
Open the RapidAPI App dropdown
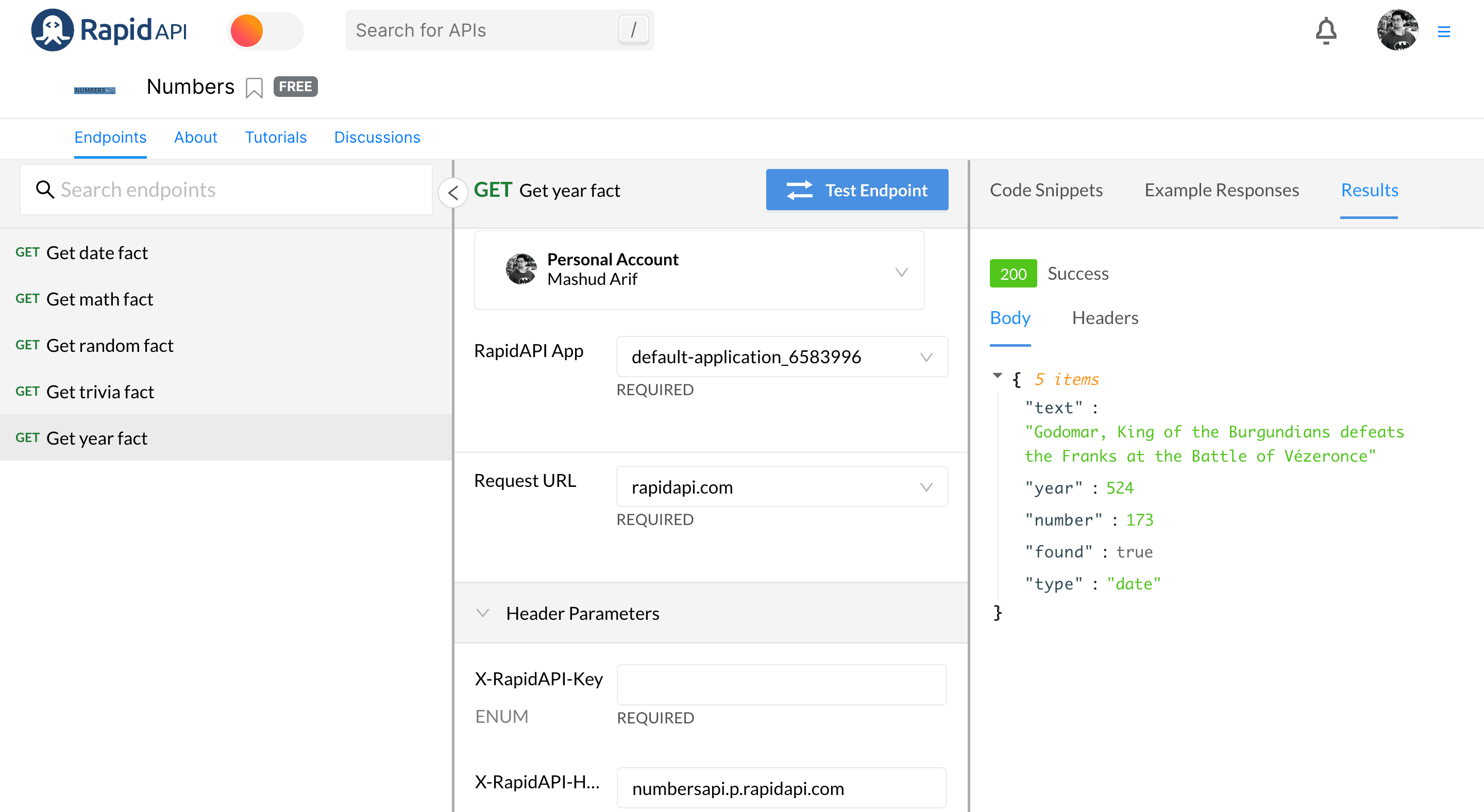(x=782, y=357)
